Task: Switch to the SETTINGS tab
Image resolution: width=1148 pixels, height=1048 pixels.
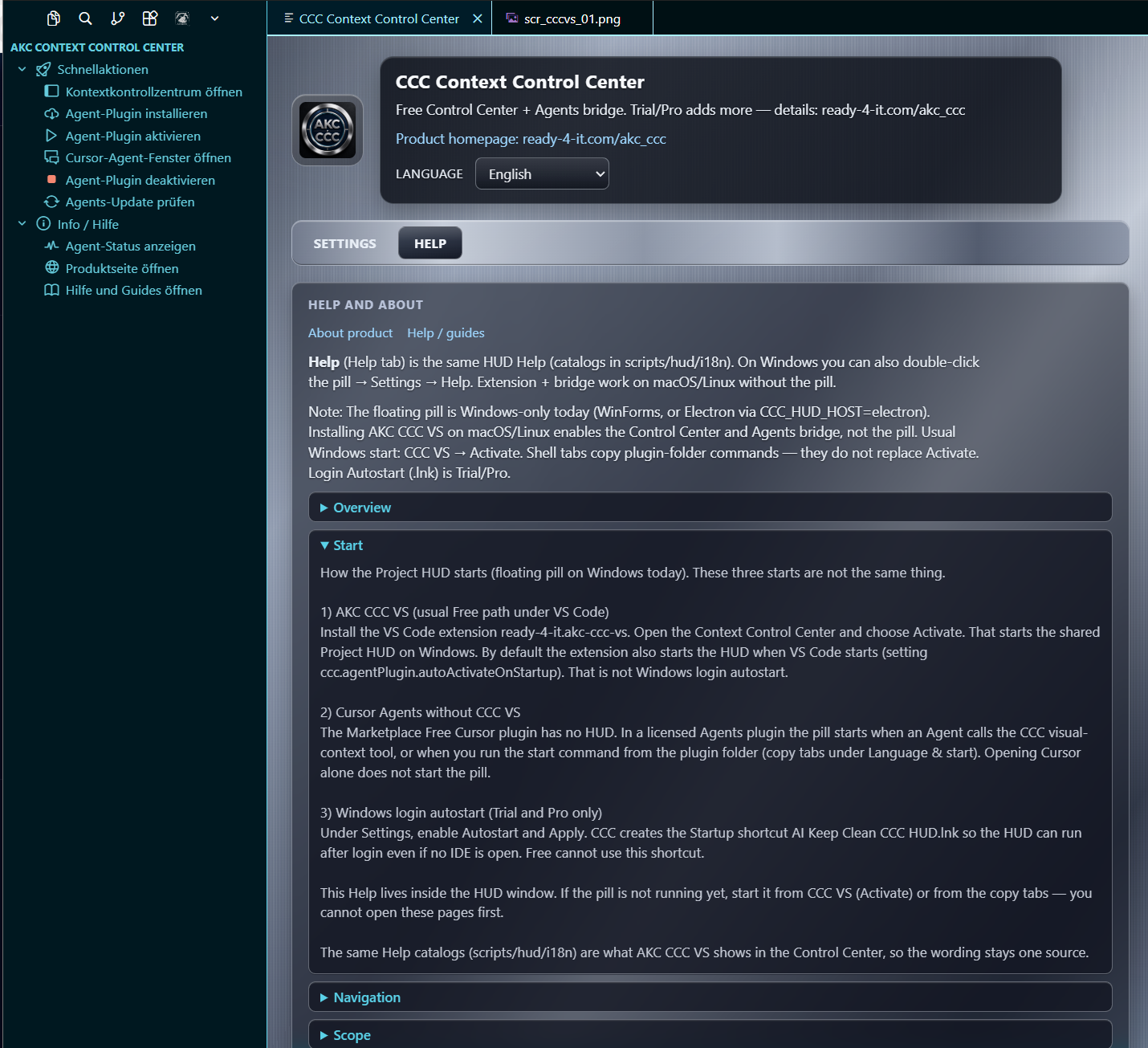Action: 344,243
